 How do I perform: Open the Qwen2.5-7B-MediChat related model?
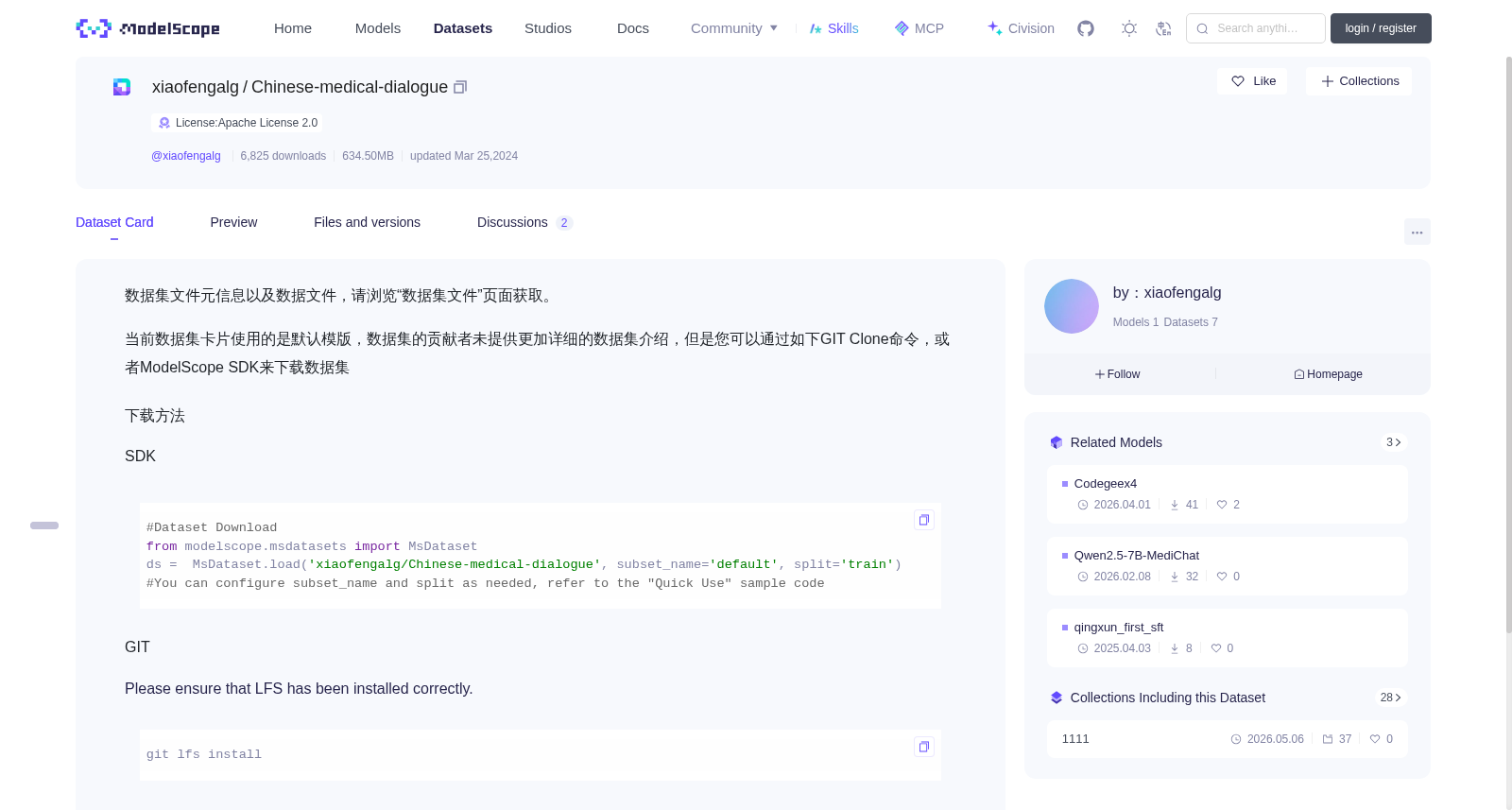click(x=1227, y=566)
